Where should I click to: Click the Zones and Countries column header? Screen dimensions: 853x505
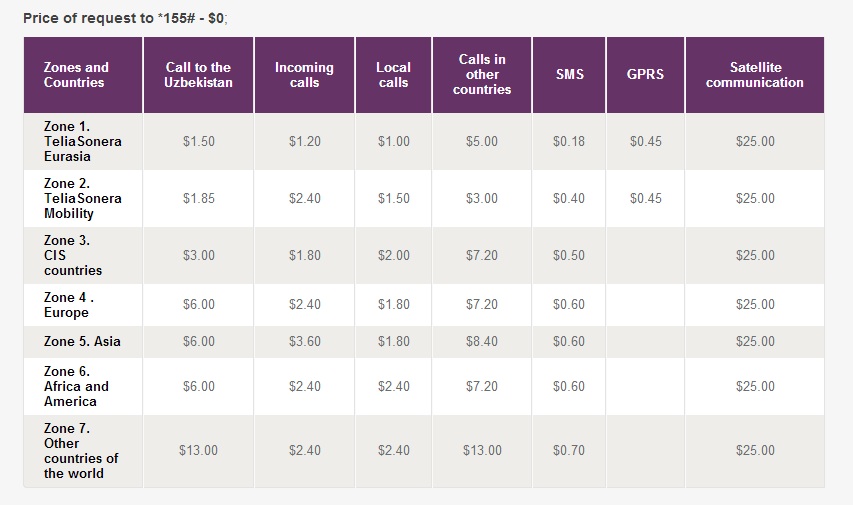point(76,75)
